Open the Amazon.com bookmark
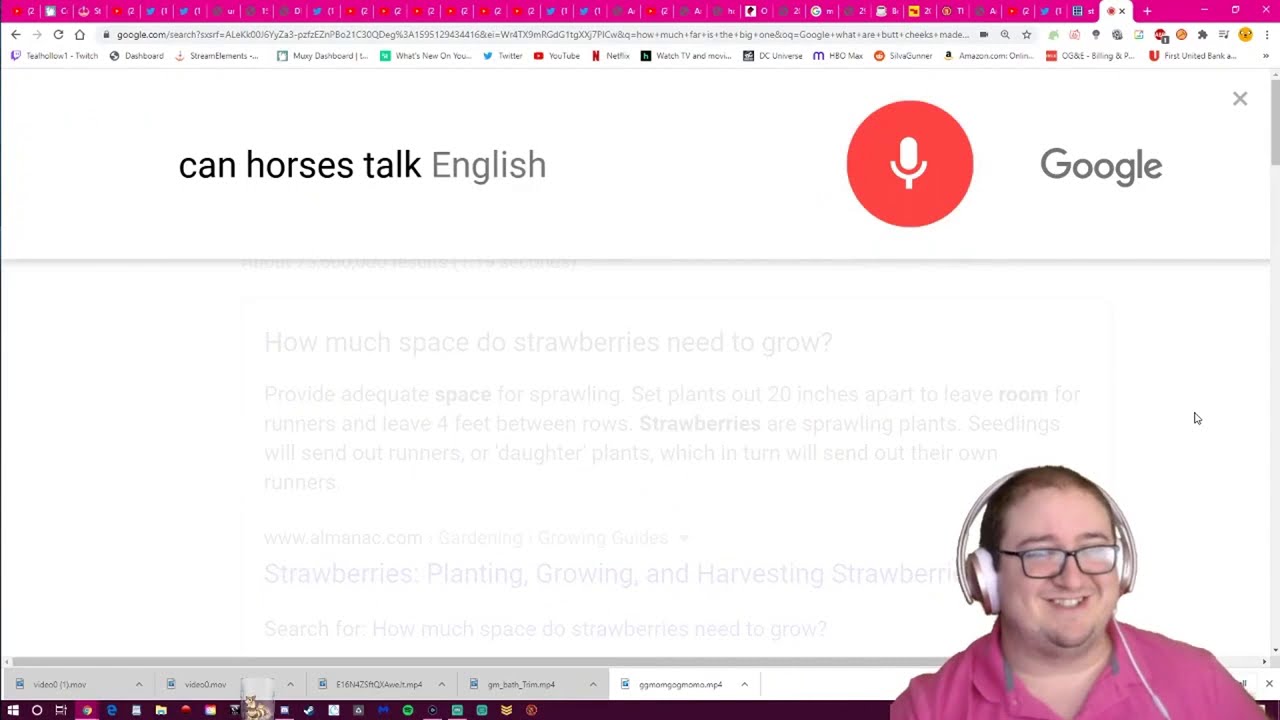This screenshot has width=1280, height=720. [989, 56]
